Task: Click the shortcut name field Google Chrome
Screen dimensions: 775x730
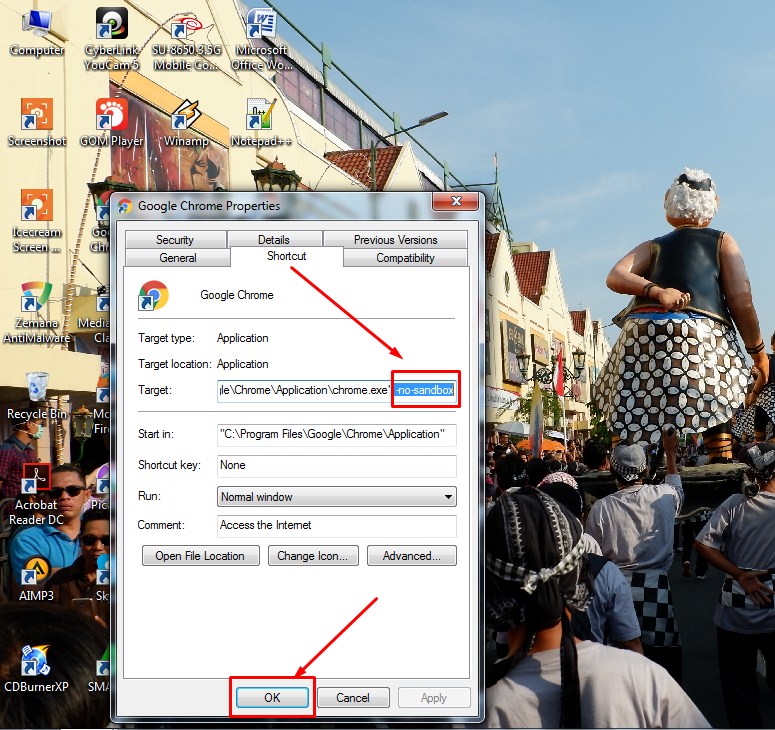Action: click(x=237, y=295)
